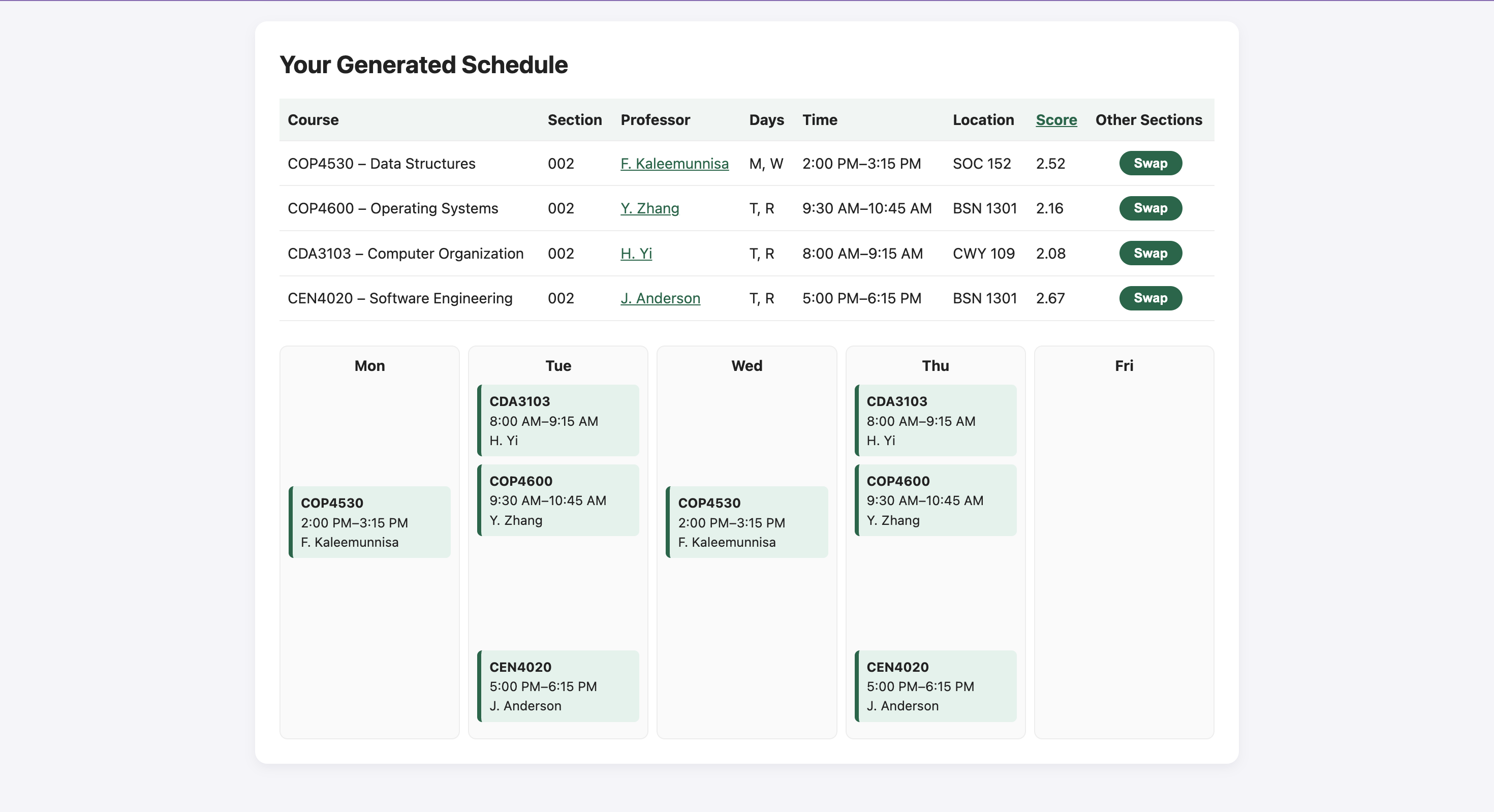Swap the COP4600 Operating Systems section
This screenshot has height=812, width=1494.
(1150, 208)
